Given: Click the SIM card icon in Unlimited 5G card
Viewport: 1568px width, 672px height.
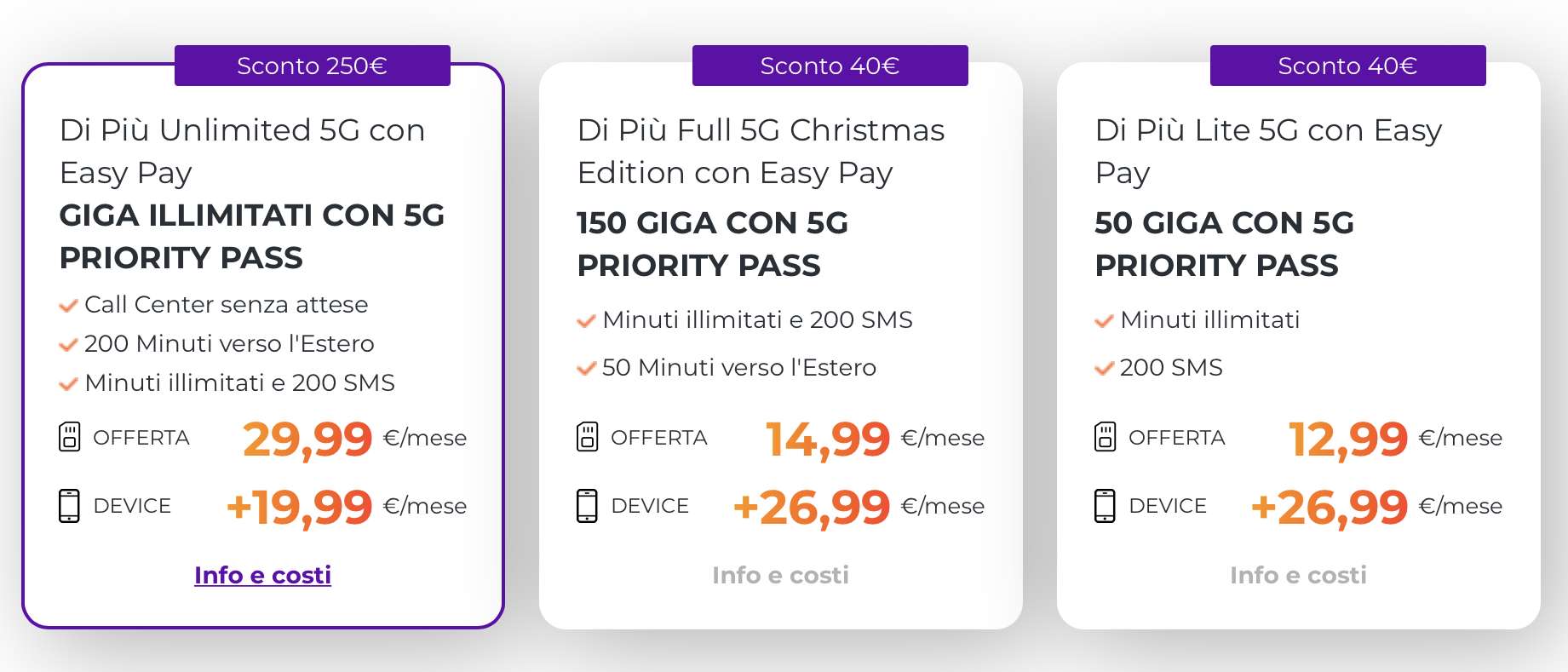Looking at the screenshot, I should coord(69,437).
